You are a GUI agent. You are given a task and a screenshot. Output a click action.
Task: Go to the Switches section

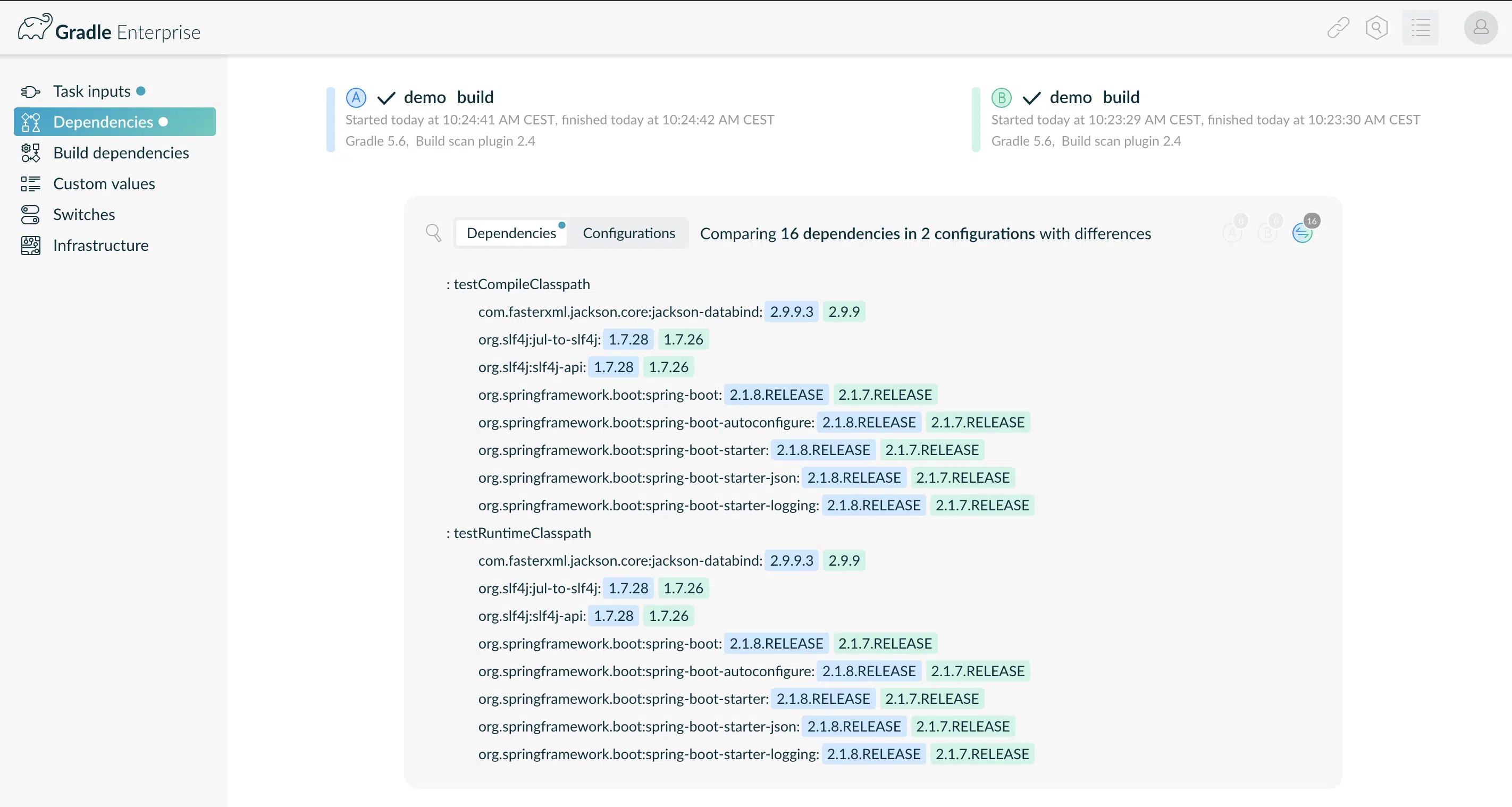[84, 214]
